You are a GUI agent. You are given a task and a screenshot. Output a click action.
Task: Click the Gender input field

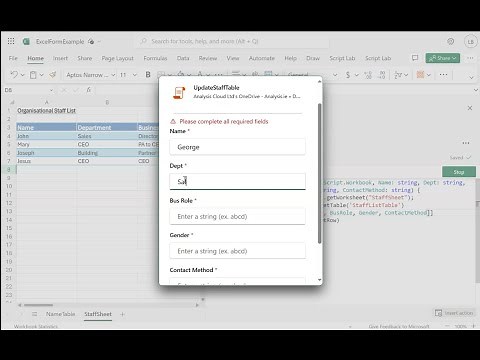pyautogui.click(x=237, y=251)
